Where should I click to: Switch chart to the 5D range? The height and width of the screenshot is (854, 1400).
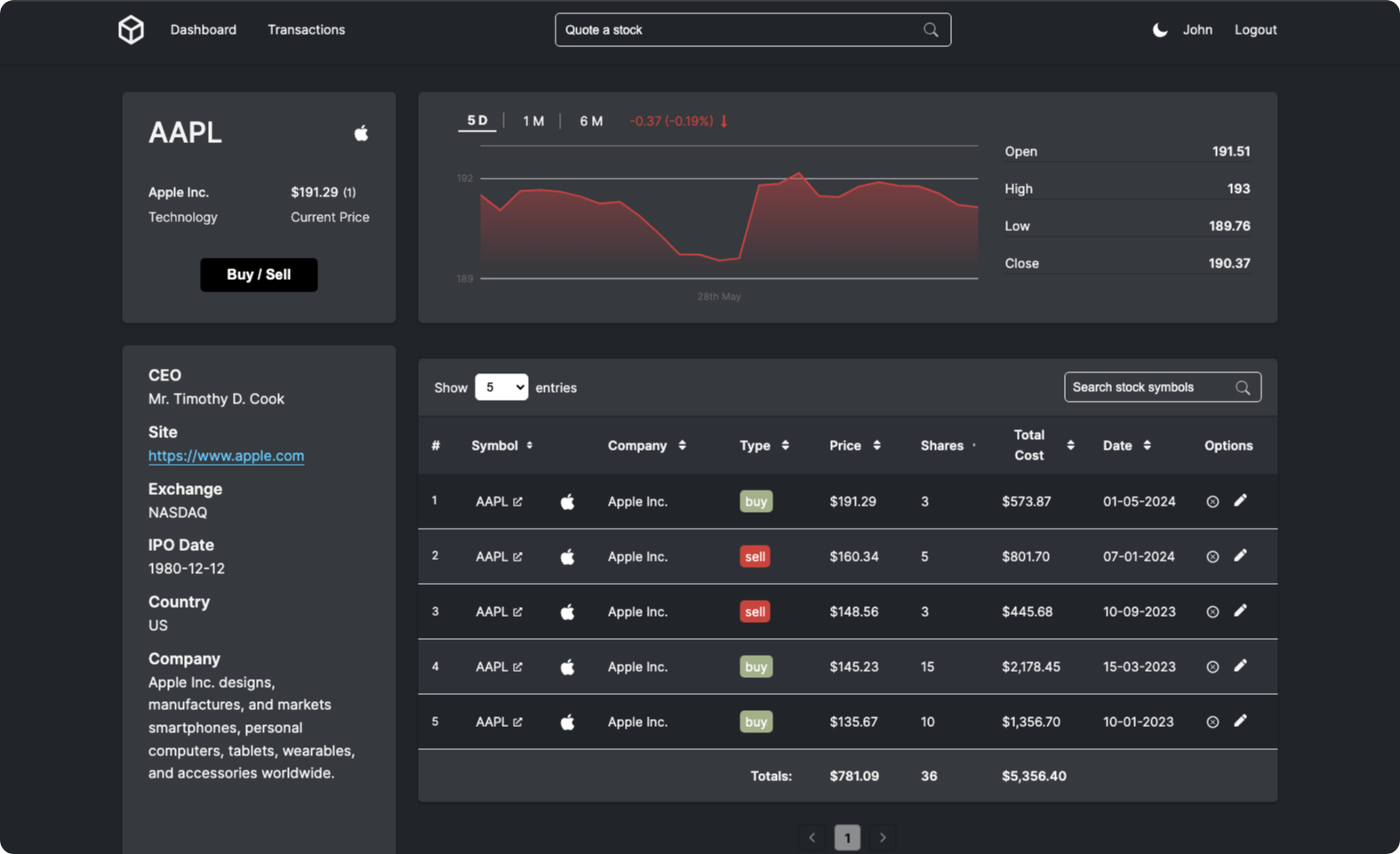pyautogui.click(x=477, y=120)
